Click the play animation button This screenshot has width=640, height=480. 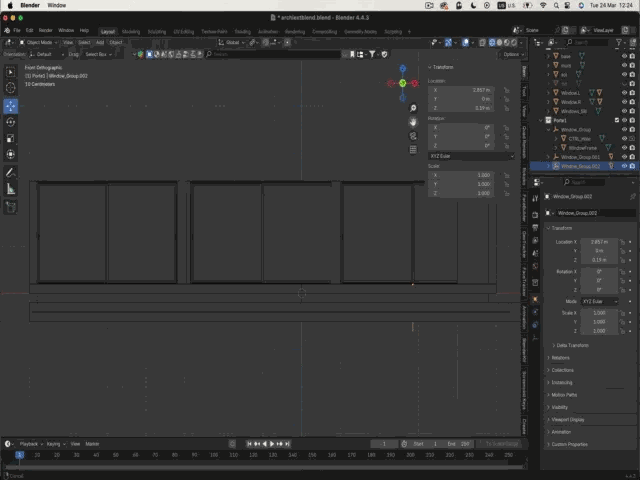tap(272, 444)
